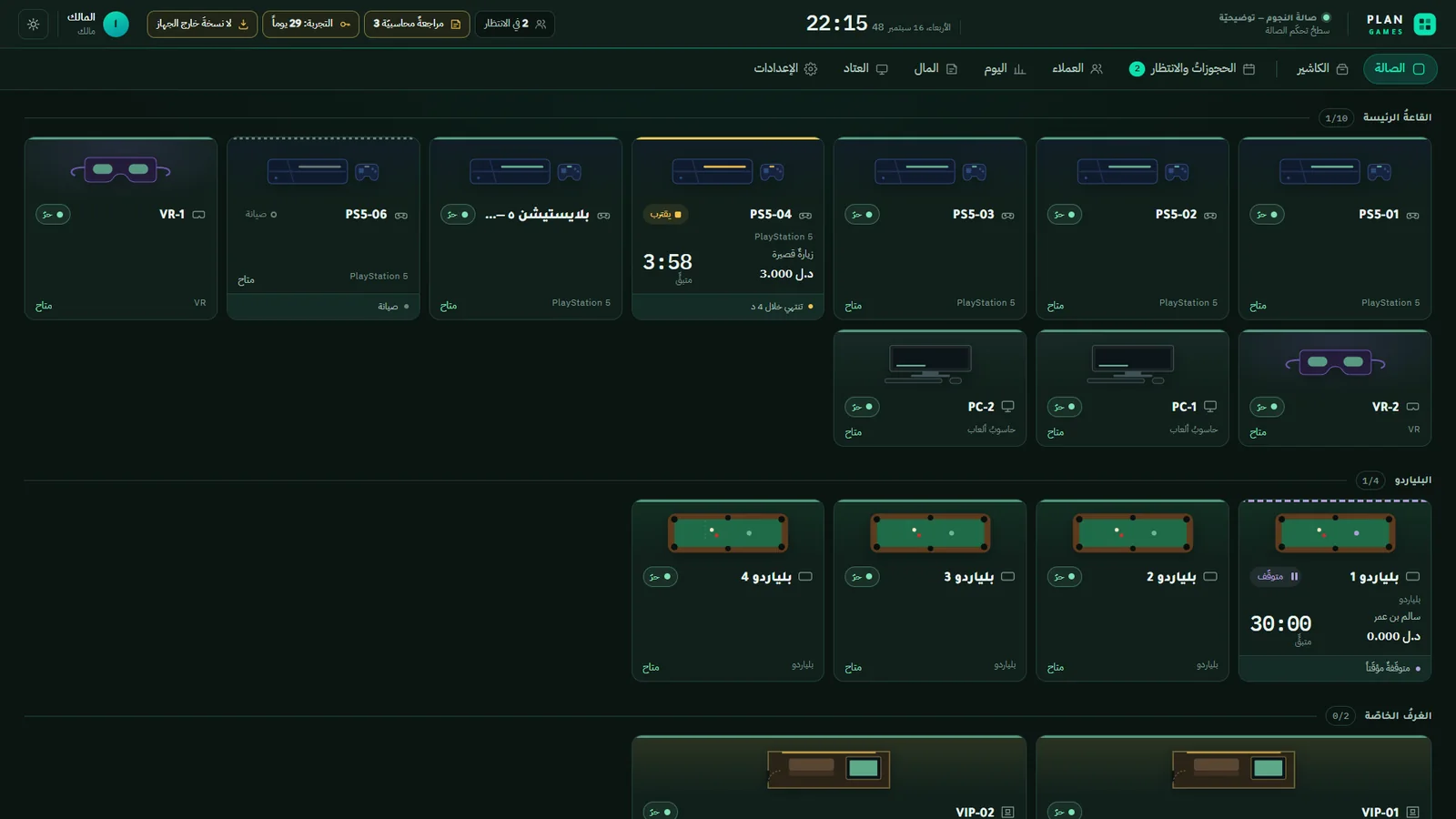Click the PS5-01 console illustration
The width and height of the screenshot is (1456, 819).
[1336, 171]
